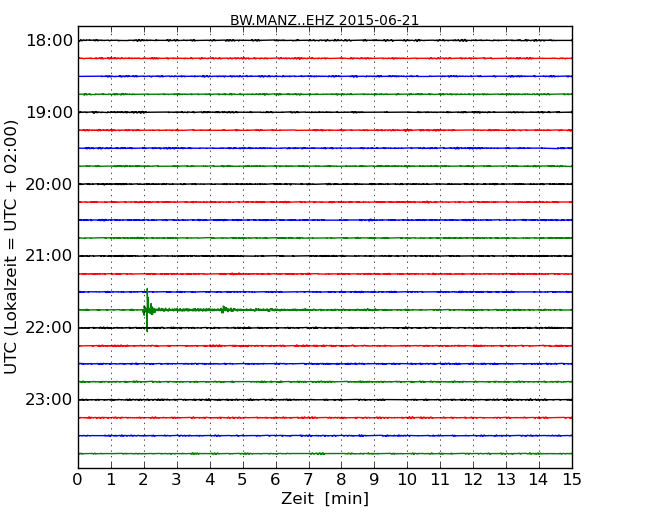Click x-axis tick label 3
The width and height of the screenshot is (650, 520).
tap(177, 480)
